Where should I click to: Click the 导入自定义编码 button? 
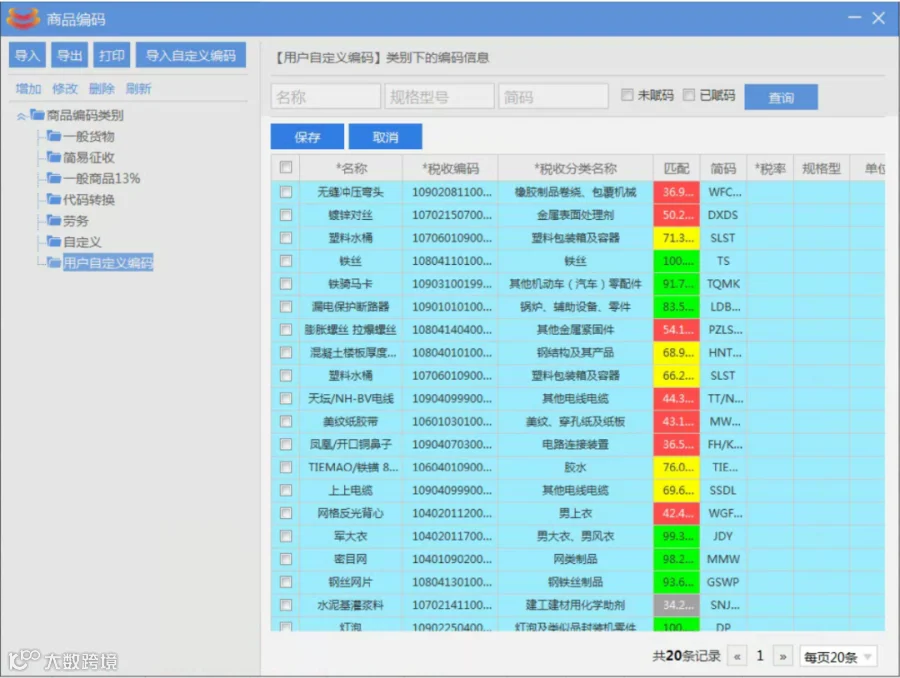[x=191, y=55]
